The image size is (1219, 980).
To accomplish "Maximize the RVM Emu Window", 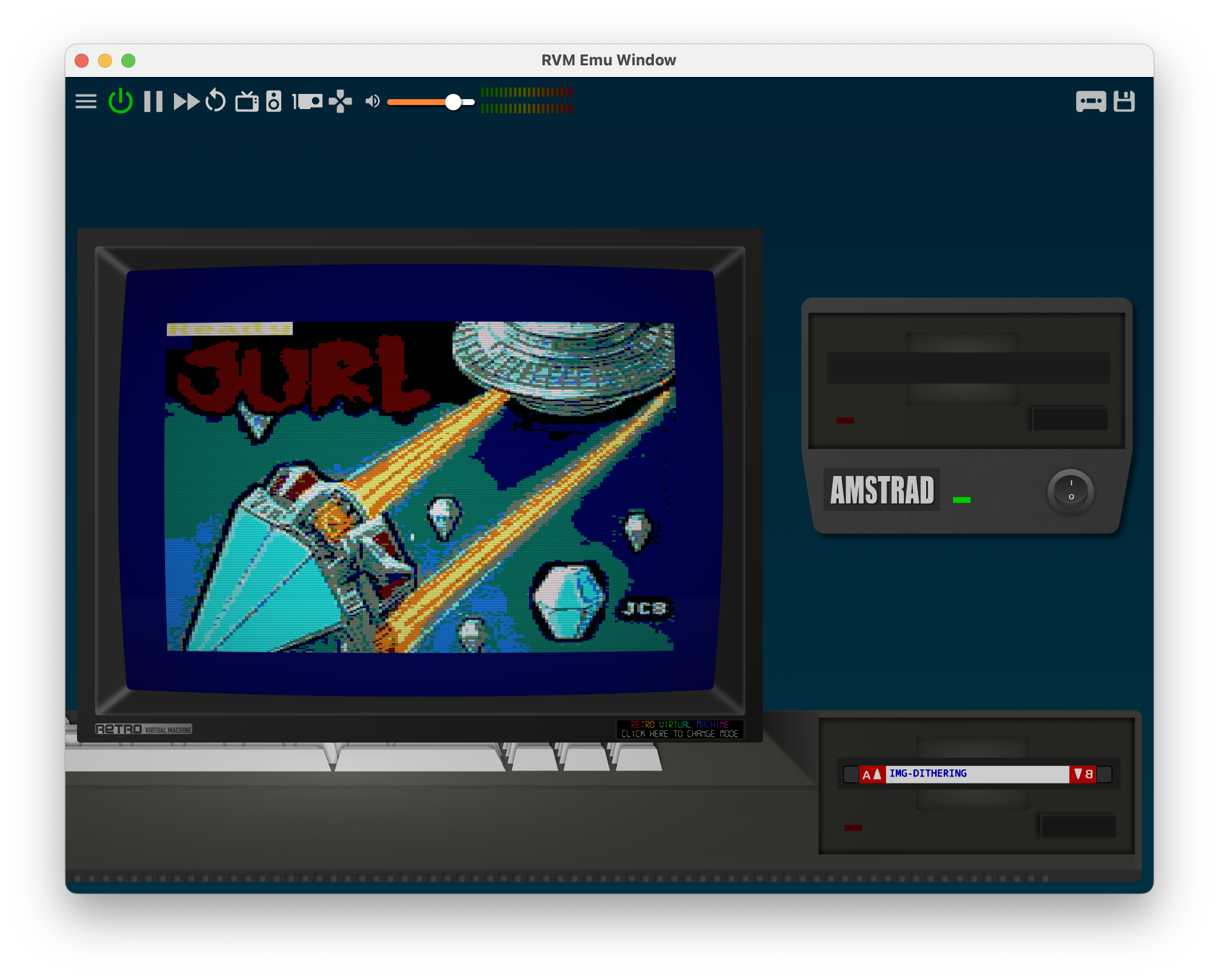I will (x=128, y=61).
